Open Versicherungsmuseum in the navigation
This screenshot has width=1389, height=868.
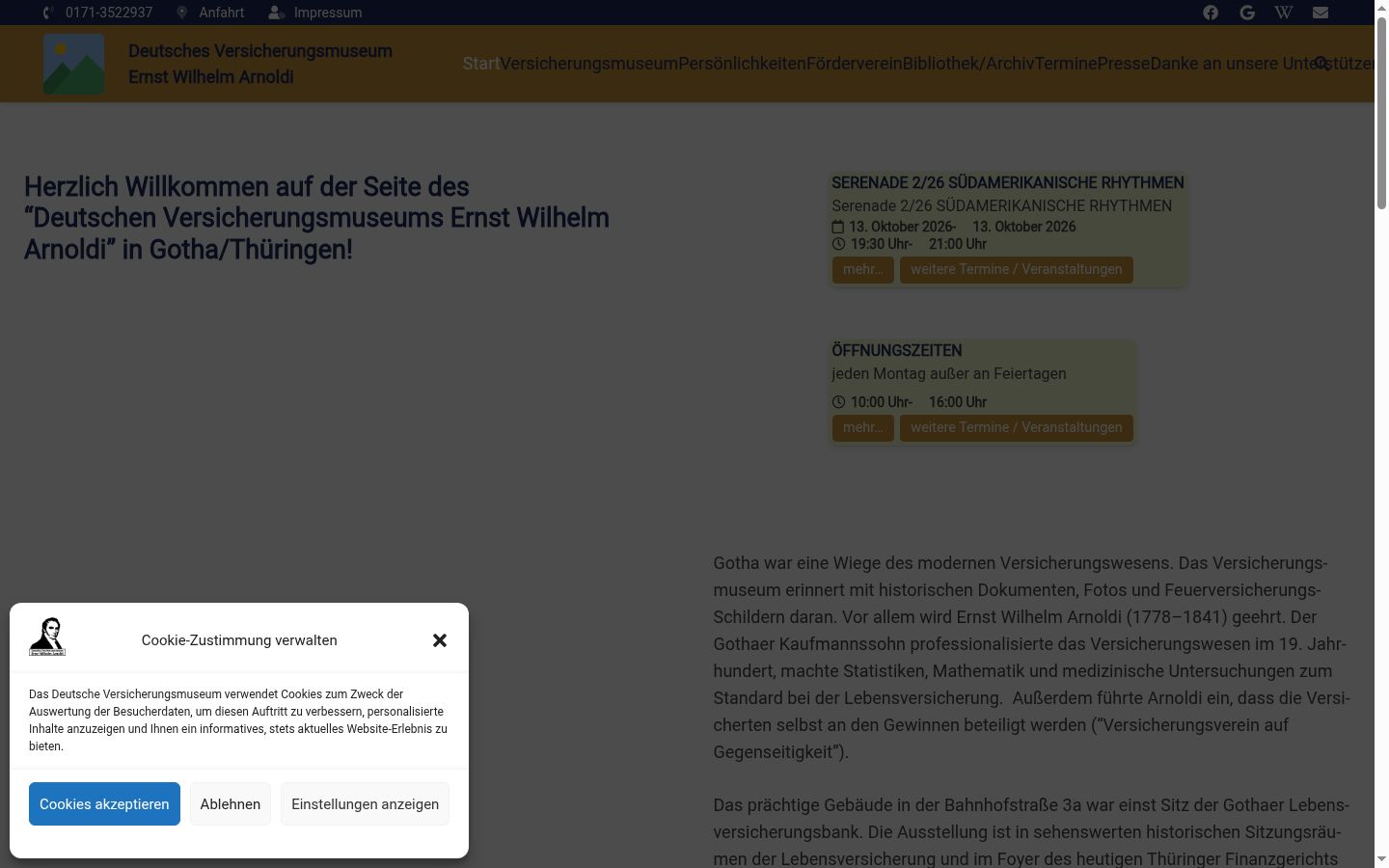tap(589, 64)
